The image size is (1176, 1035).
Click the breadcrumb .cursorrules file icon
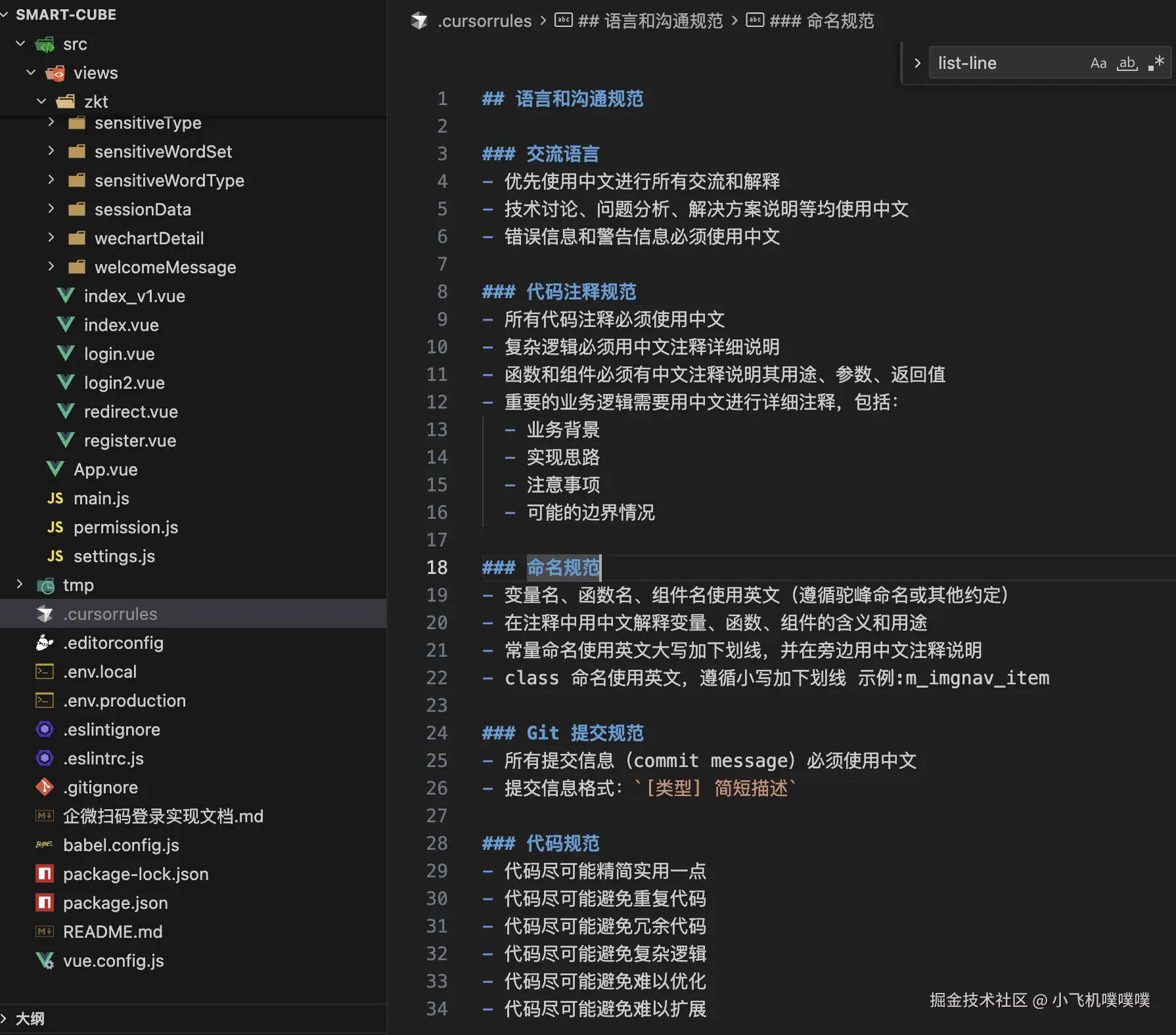pos(419,21)
